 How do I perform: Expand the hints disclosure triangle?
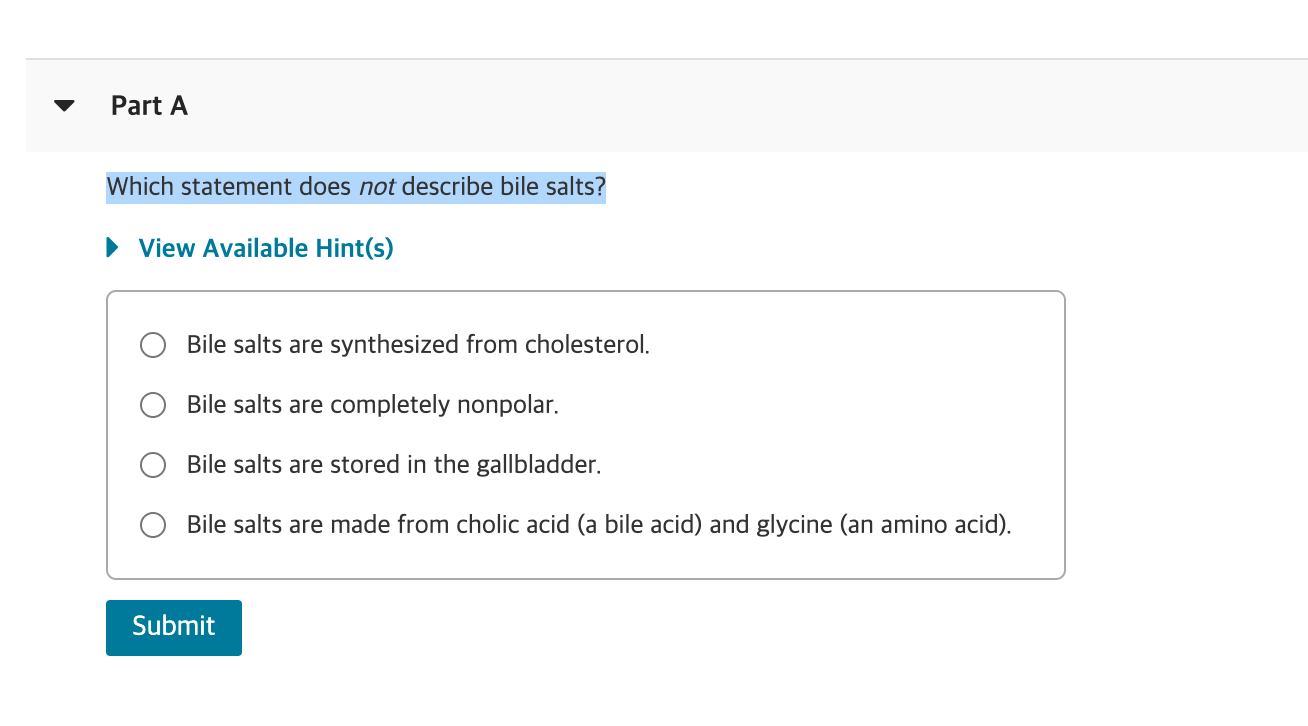point(113,248)
